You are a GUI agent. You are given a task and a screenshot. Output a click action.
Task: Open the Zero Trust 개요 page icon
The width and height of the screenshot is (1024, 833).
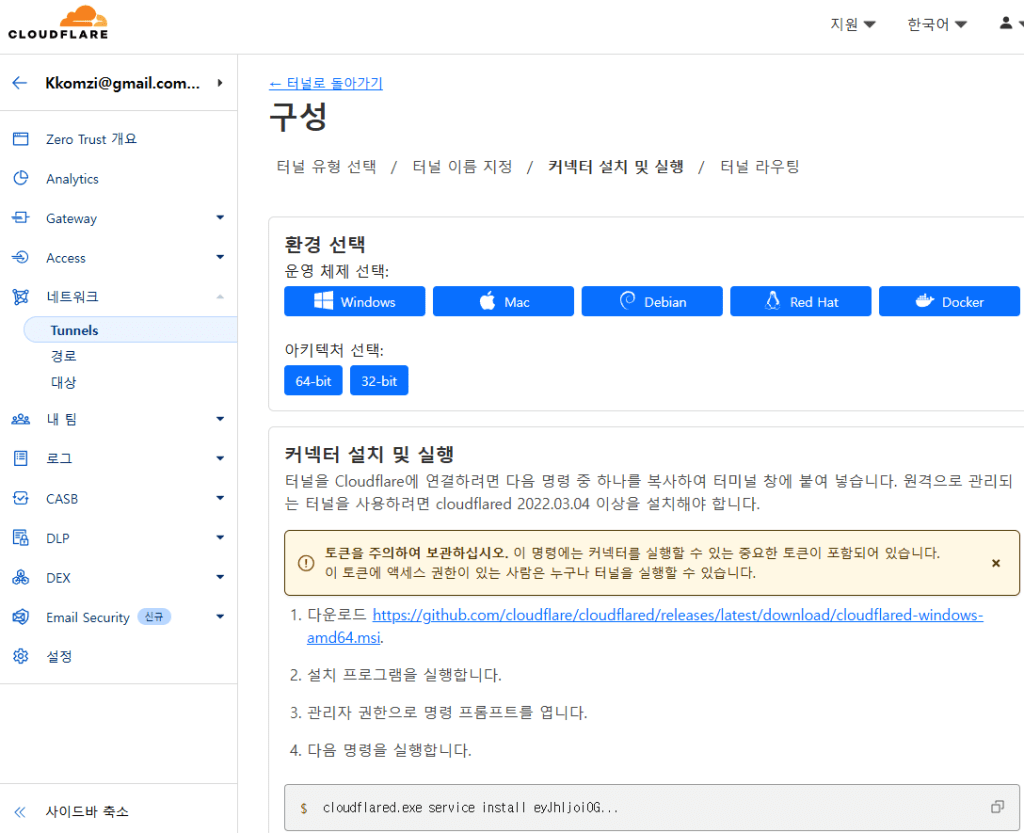(21, 138)
